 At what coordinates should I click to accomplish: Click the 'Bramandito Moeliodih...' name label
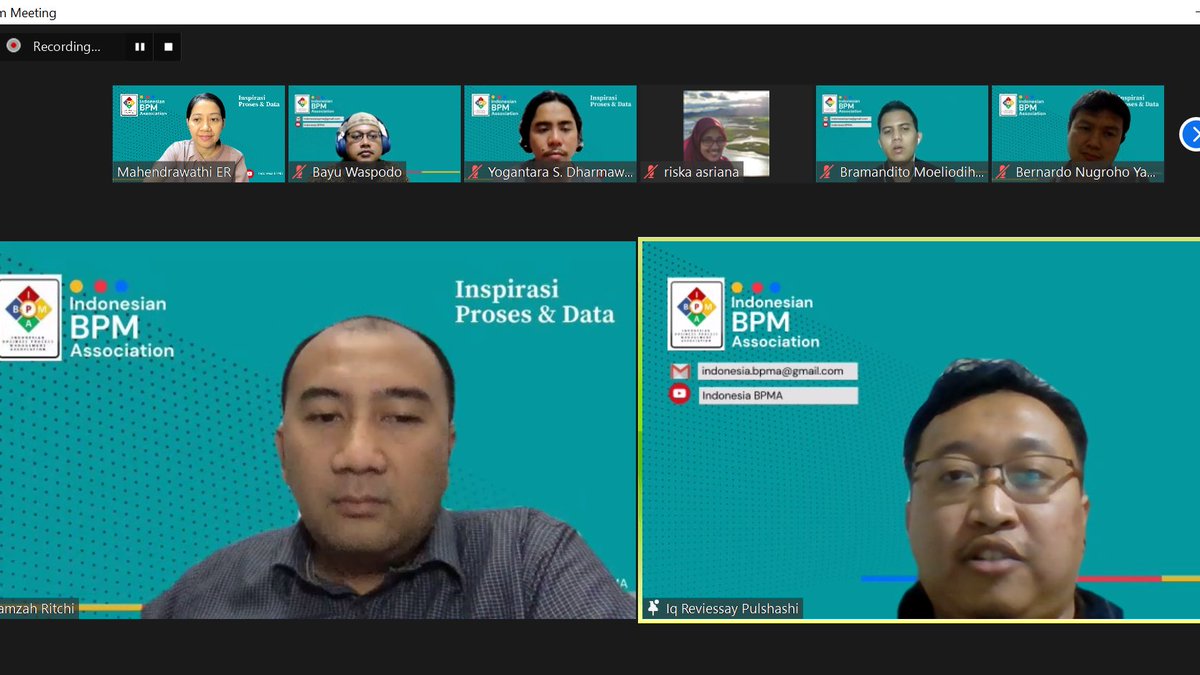click(912, 172)
